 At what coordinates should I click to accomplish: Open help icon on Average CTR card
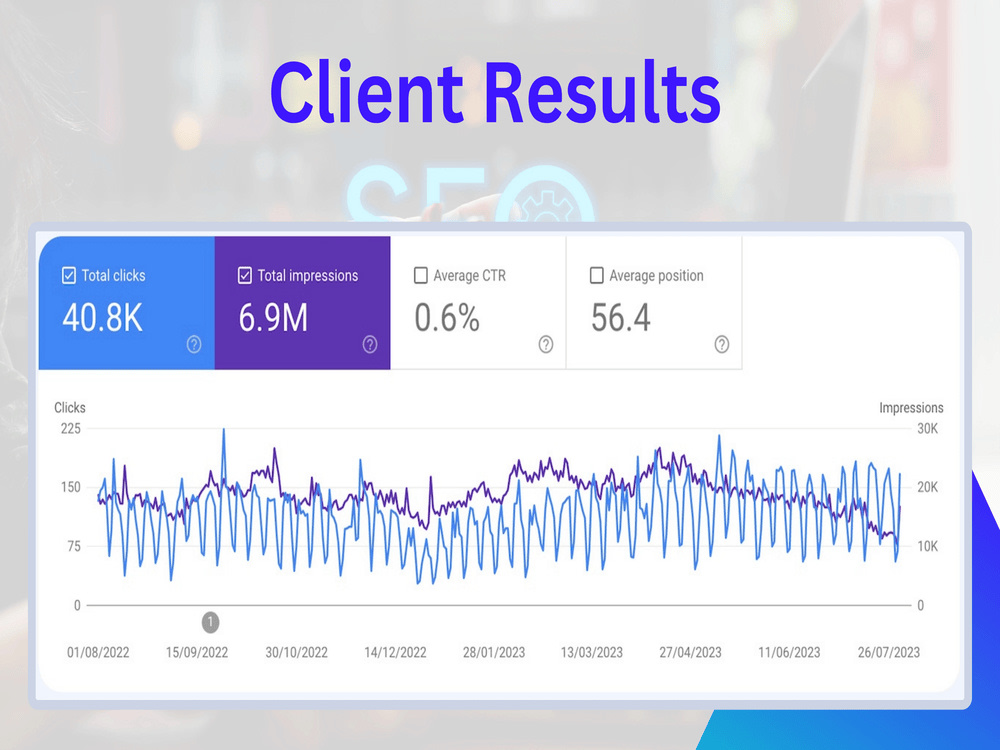coord(546,344)
